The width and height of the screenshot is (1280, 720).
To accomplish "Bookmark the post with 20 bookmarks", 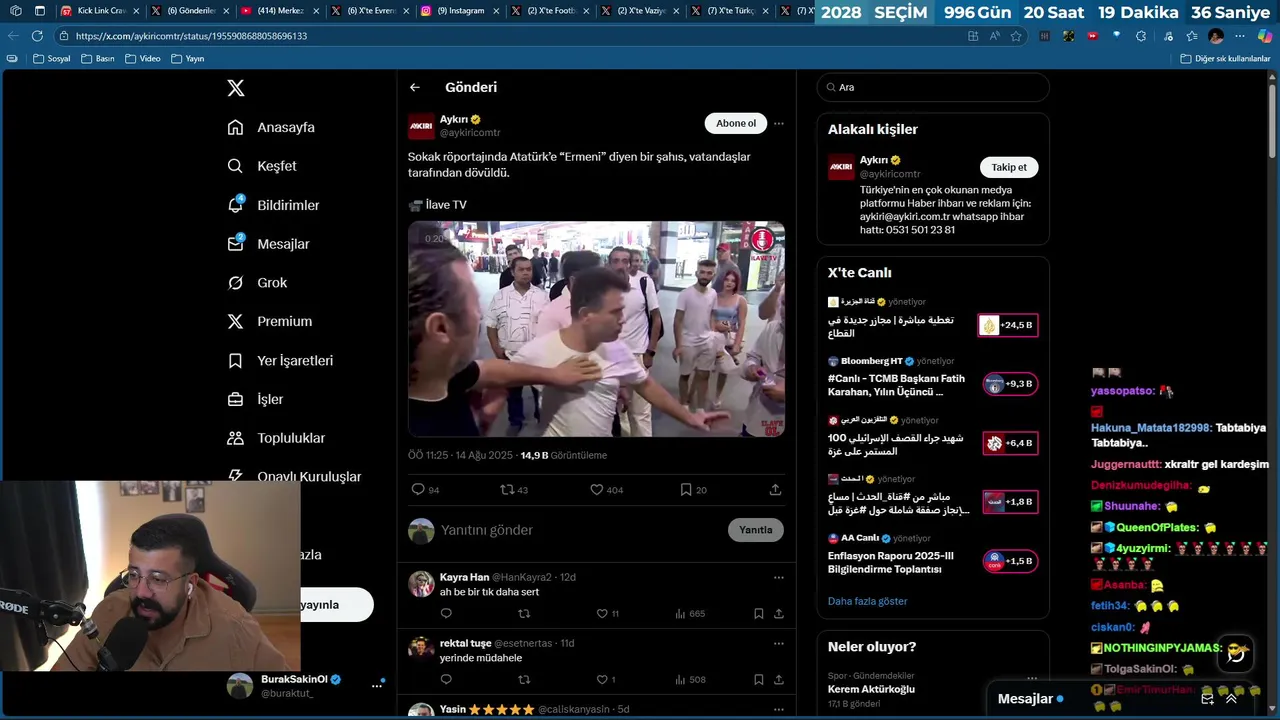I will tap(685, 490).
